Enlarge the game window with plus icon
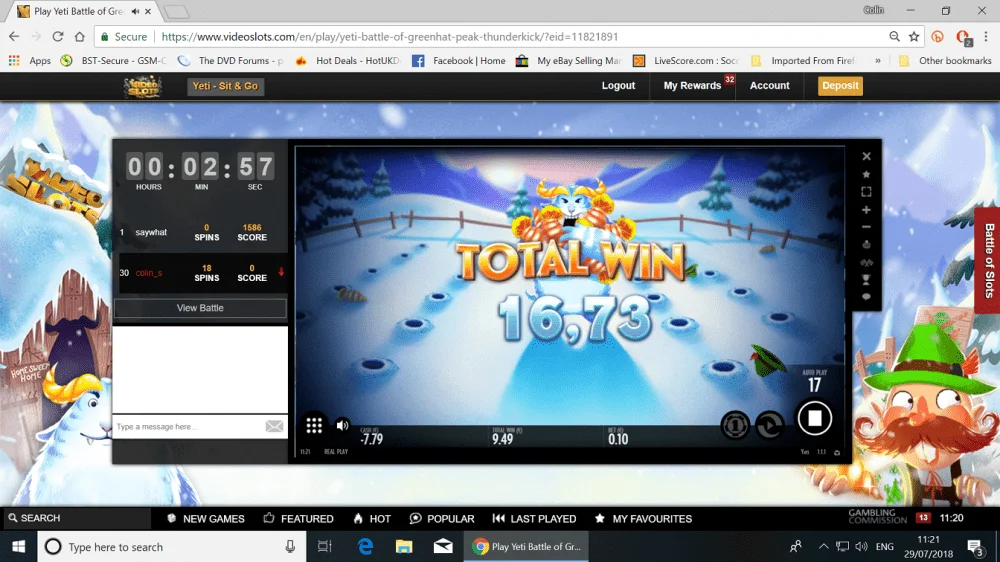1000x562 pixels. pyautogui.click(x=866, y=210)
